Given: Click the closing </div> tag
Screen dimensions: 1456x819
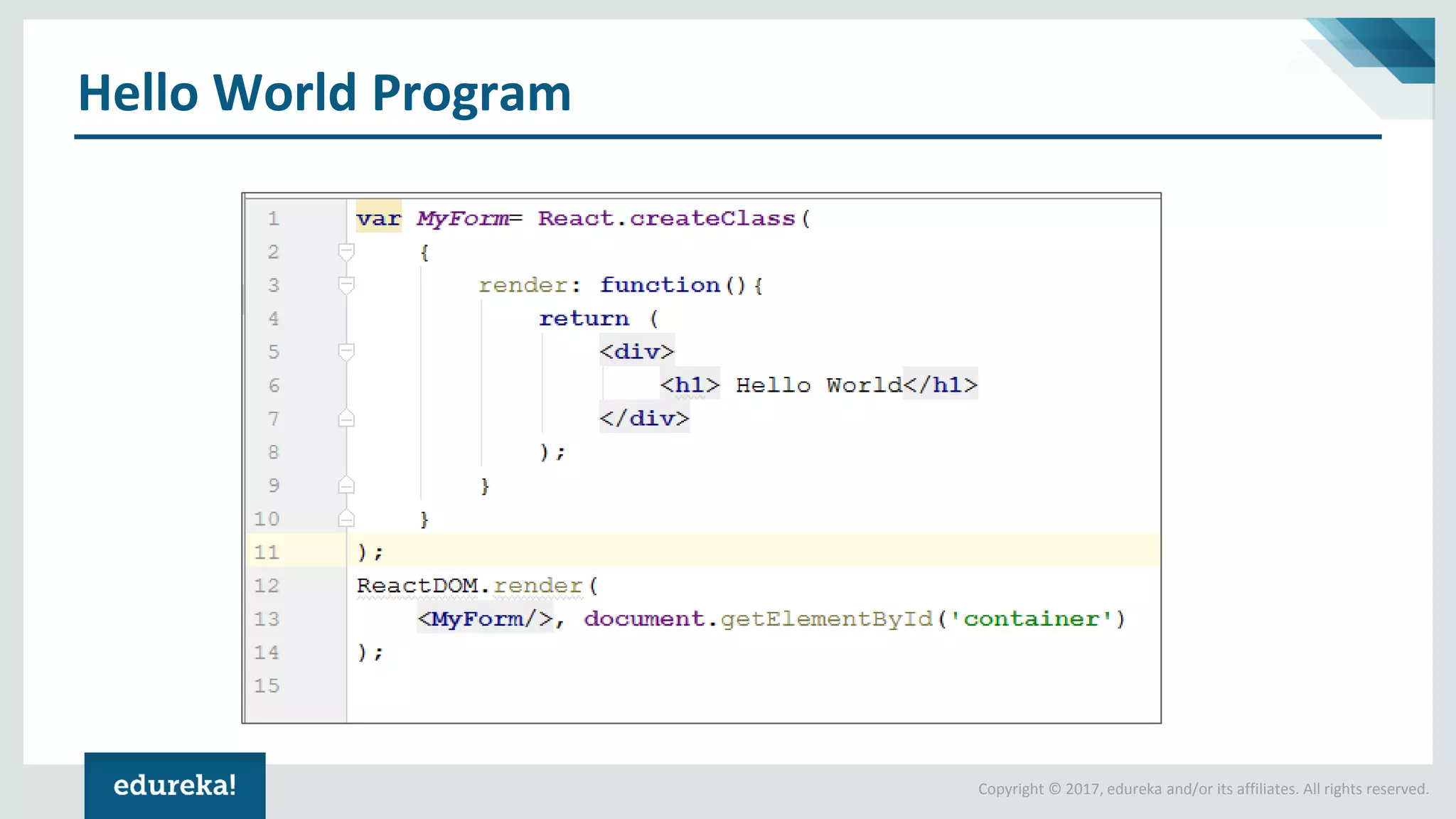Looking at the screenshot, I should (x=644, y=418).
